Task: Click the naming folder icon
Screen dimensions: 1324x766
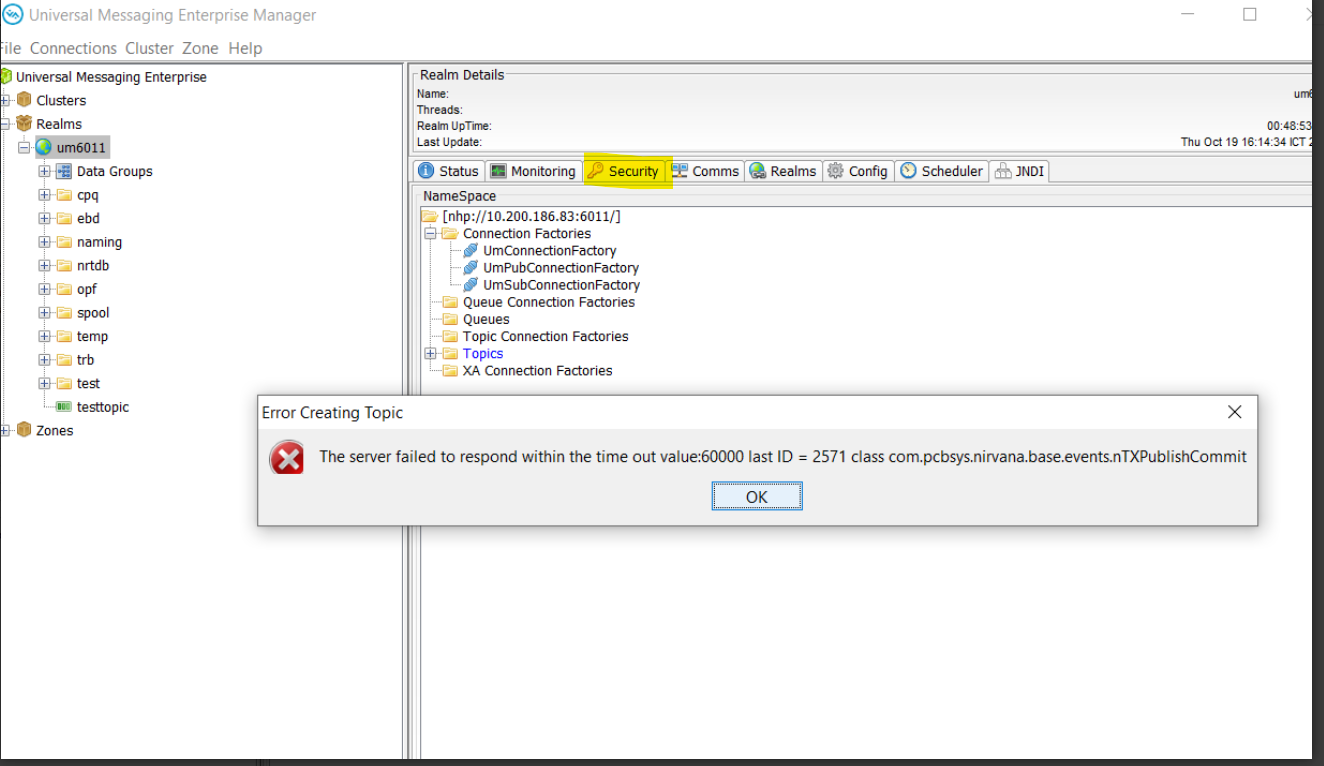Action: [64, 242]
